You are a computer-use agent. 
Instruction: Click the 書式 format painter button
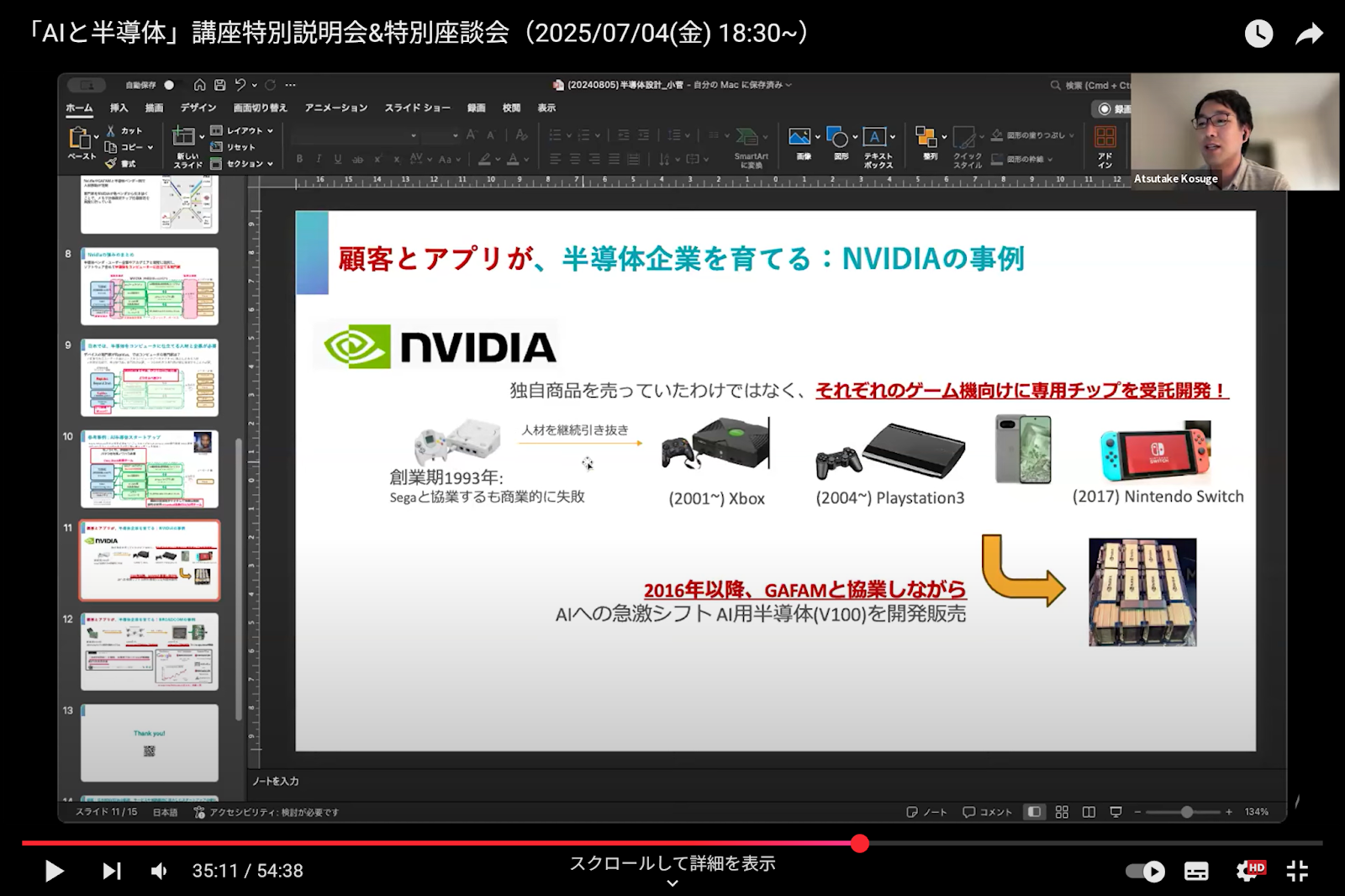pos(120,164)
